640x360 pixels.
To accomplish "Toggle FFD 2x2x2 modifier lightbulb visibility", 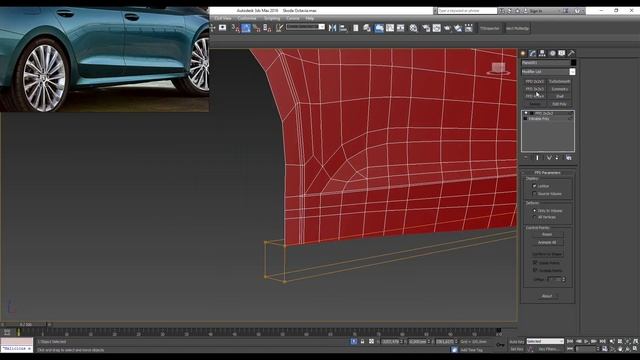I will point(526,113).
